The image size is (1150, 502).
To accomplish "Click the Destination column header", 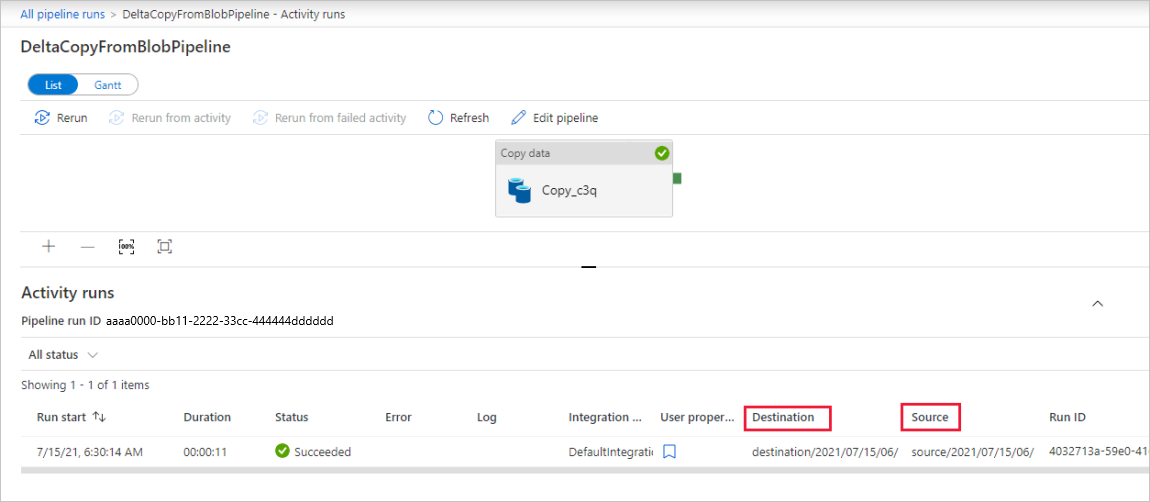I will 787,417.
